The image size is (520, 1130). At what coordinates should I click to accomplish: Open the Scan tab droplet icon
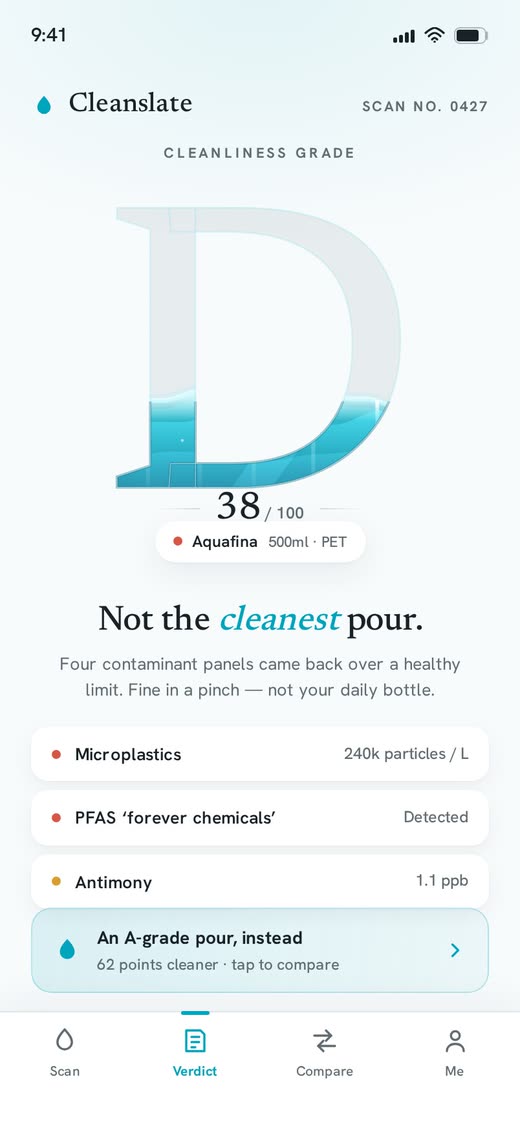coord(65,1040)
